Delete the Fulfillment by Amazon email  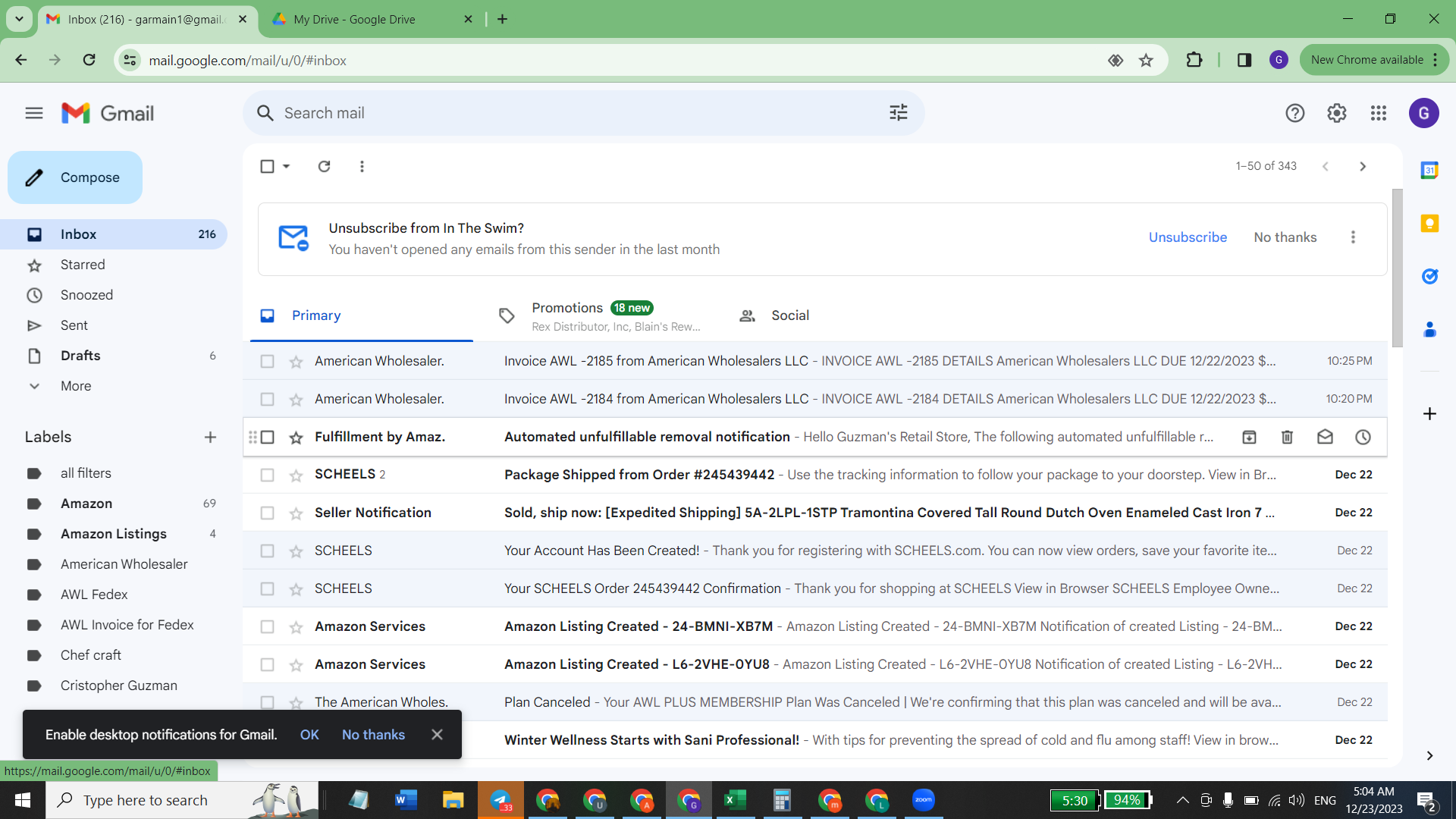pos(1288,437)
